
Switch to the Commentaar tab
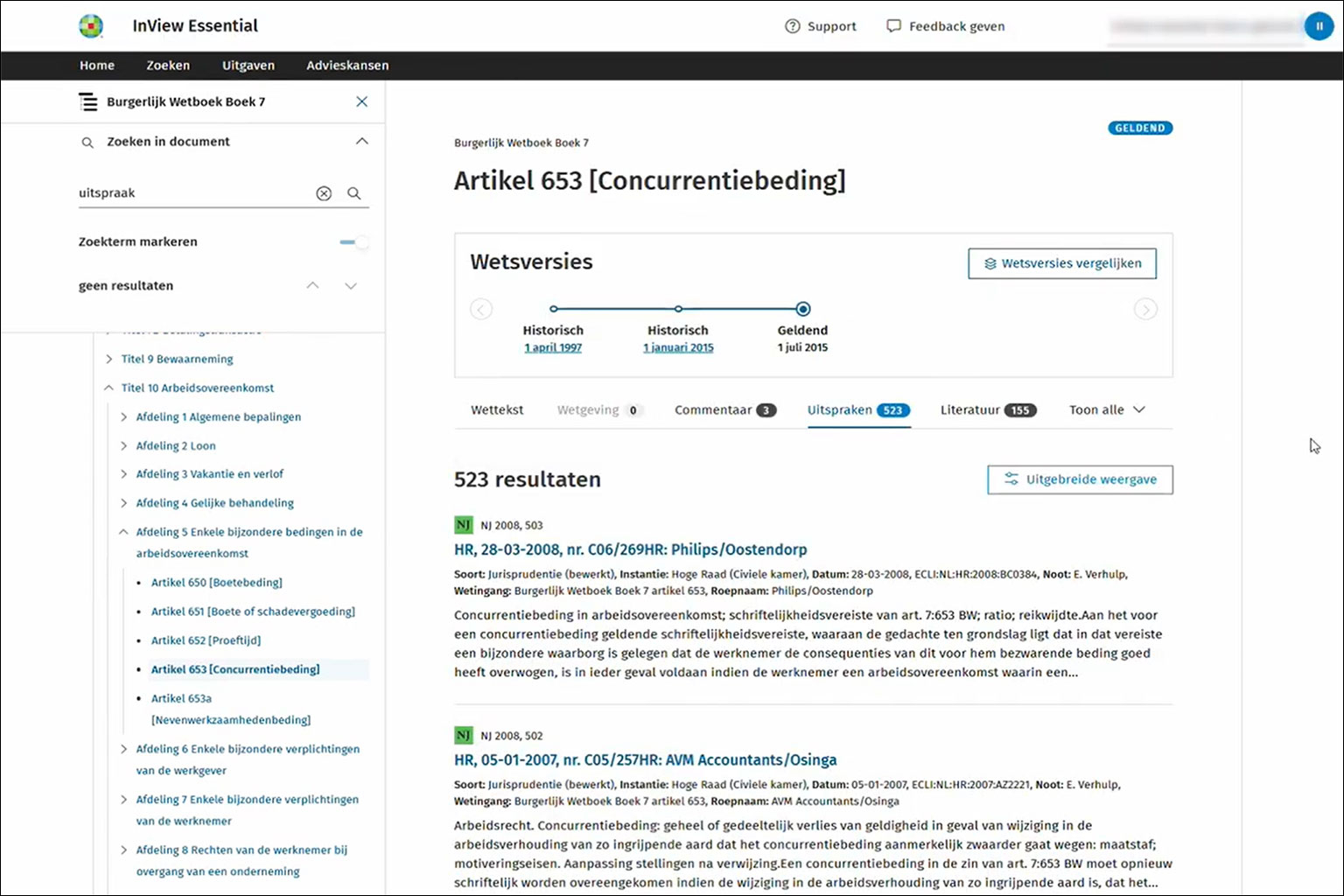point(725,409)
